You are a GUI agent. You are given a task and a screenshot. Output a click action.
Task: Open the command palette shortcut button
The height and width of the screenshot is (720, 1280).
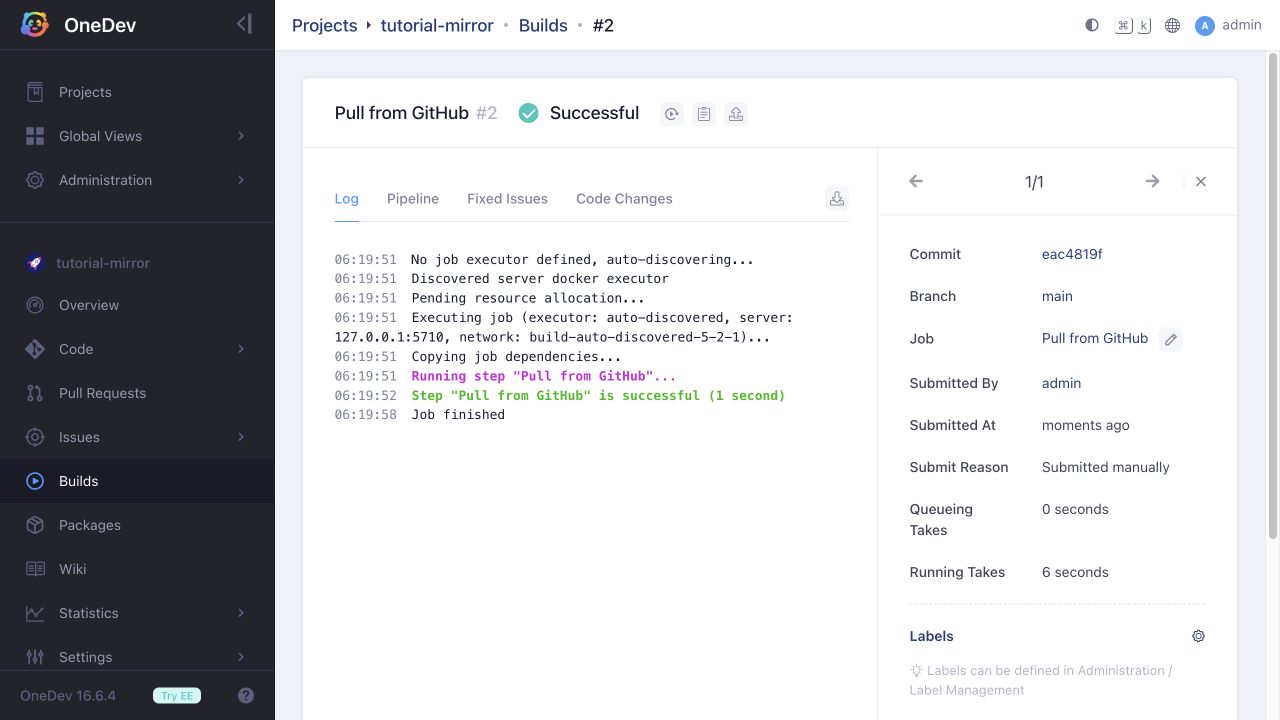tap(1133, 25)
